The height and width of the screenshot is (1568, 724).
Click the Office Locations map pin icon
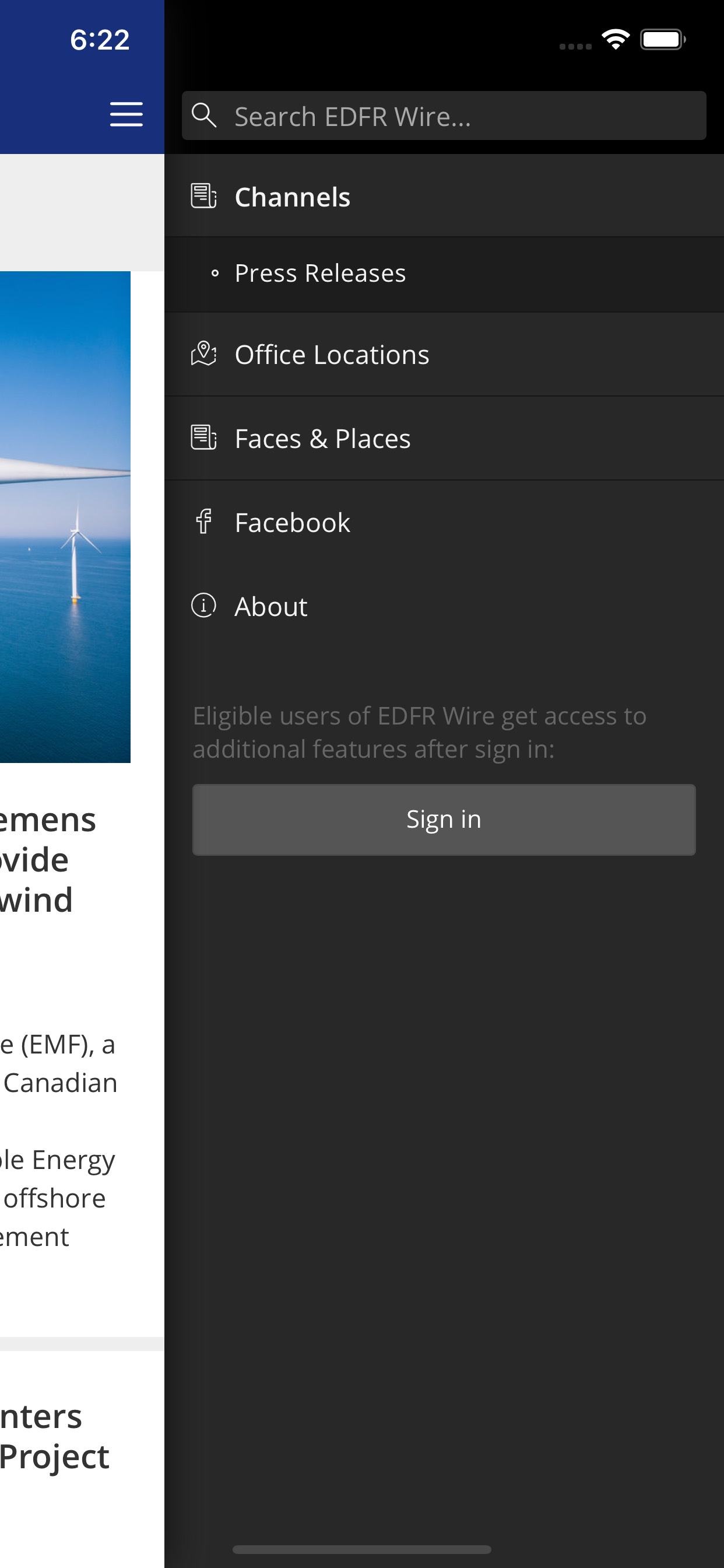pyautogui.click(x=204, y=353)
